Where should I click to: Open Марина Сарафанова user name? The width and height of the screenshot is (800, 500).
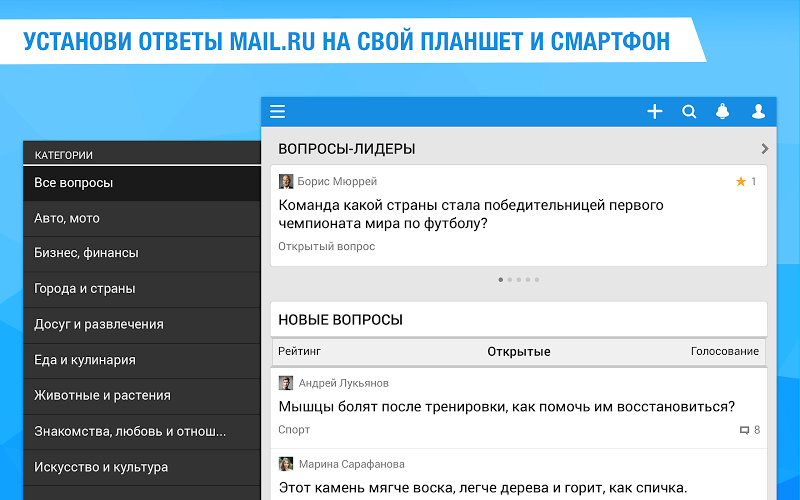(352, 464)
